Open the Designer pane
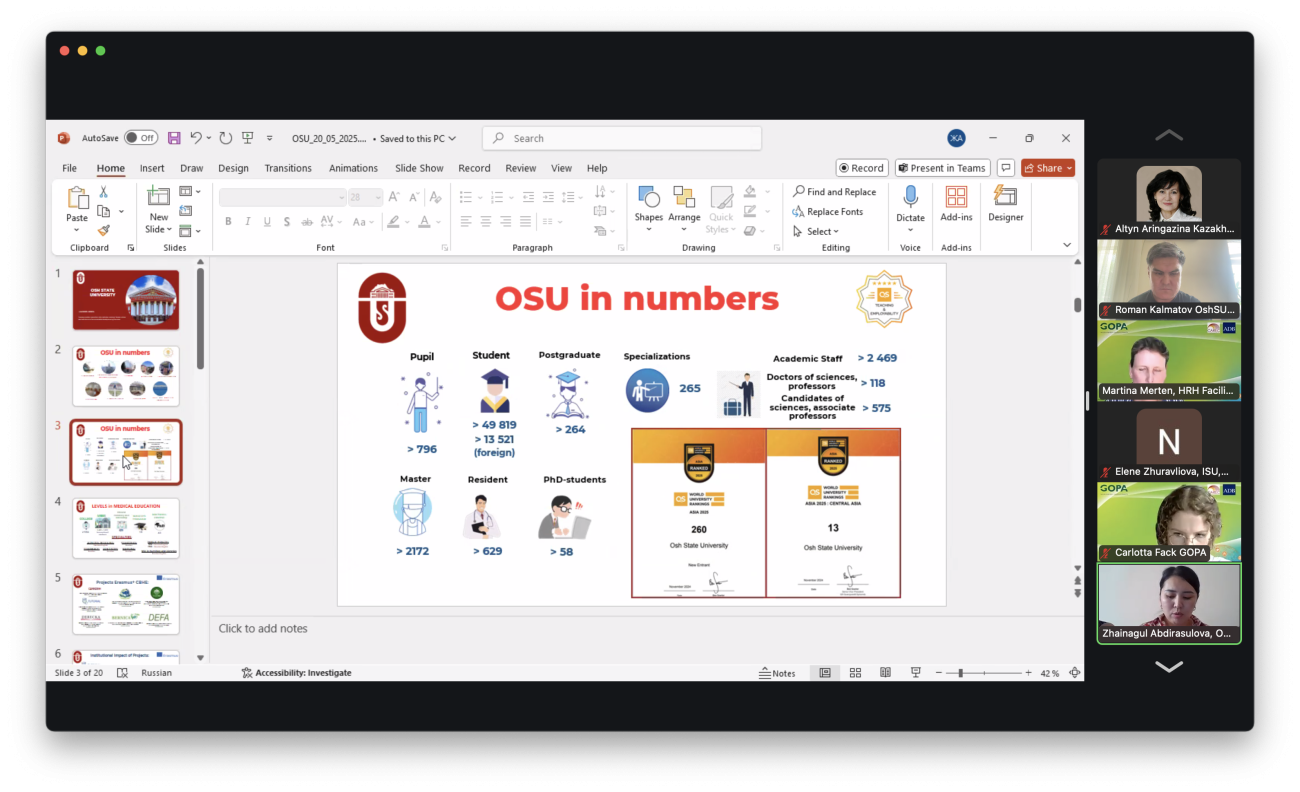The width and height of the screenshot is (1300, 792). pyautogui.click(x=1005, y=204)
